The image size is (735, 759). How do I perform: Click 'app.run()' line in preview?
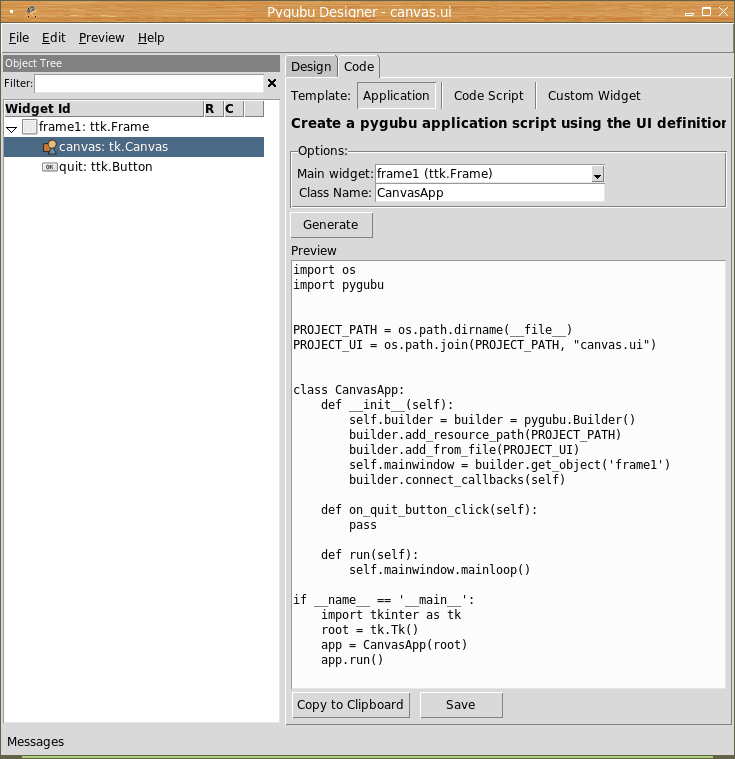[352, 660]
